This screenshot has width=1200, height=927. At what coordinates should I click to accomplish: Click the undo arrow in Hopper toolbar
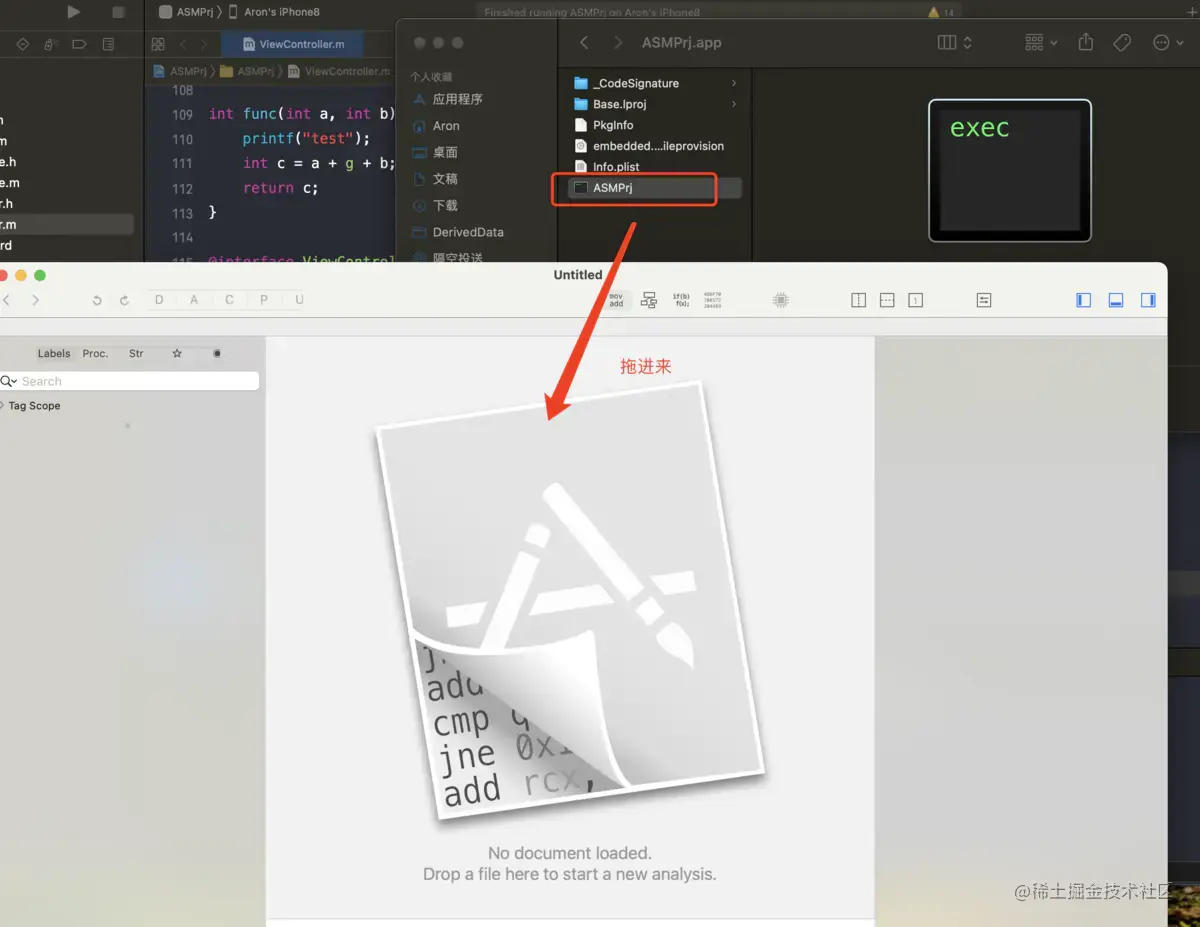coord(97,300)
